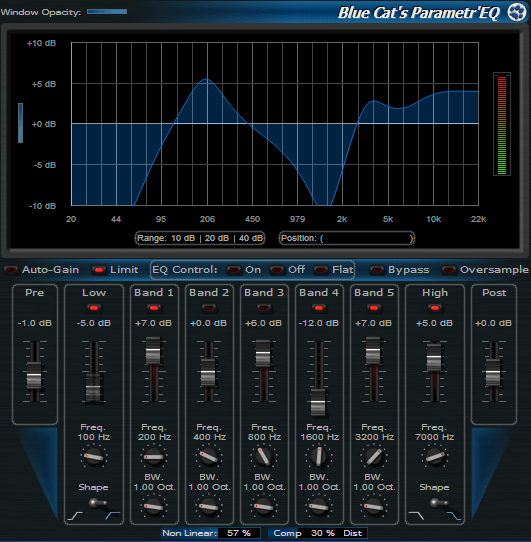Click the Band 3 1.00 Oct. bandwidth value
Screen dimensions: 531x542
(264, 487)
